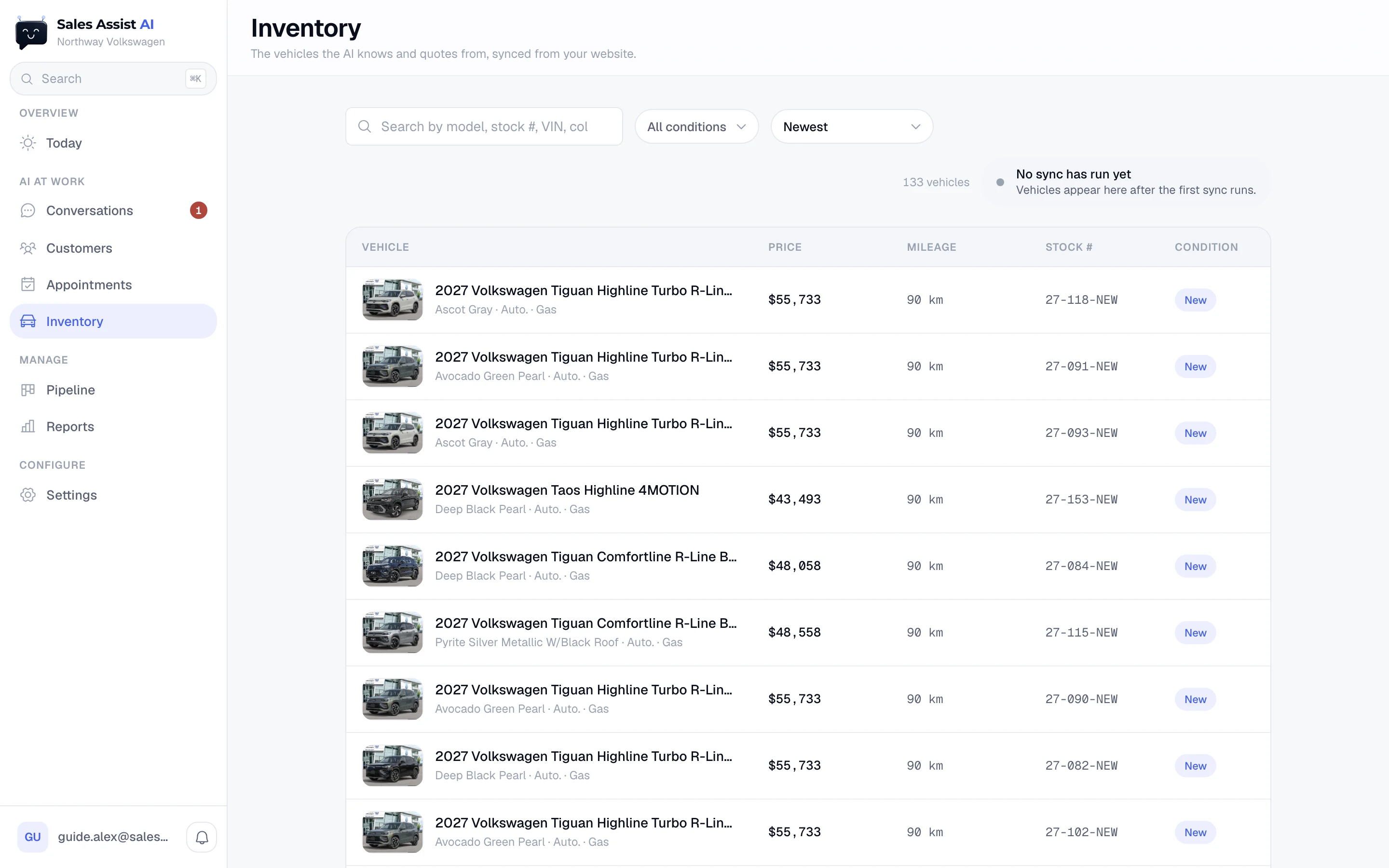The image size is (1389, 868).
Task: Click the 90 km mileage for 27-082-NEW
Action: [925, 766]
